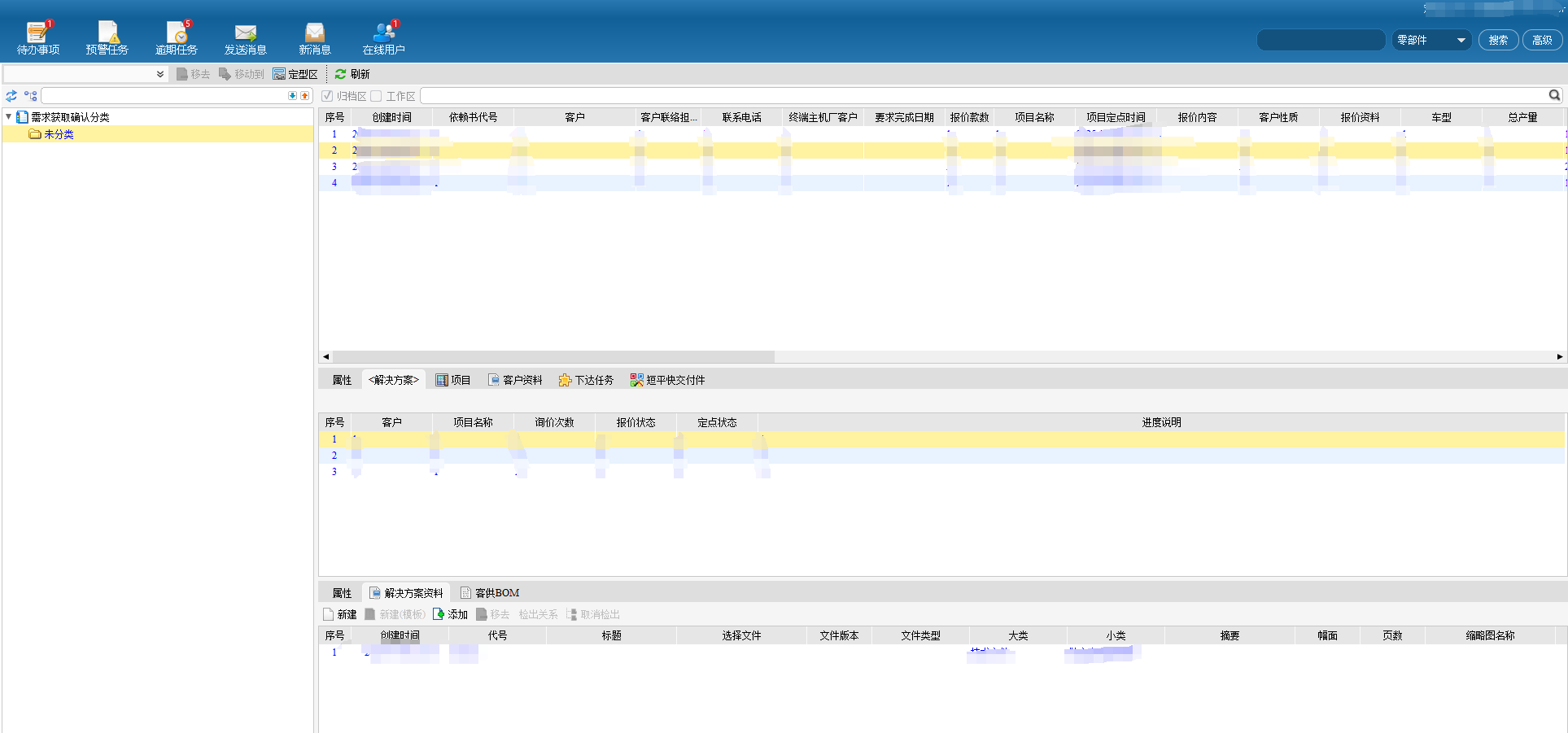Collapse the 需求获取确认分类 tree node
This screenshot has height=733, width=1568.
tap(9, 117)
